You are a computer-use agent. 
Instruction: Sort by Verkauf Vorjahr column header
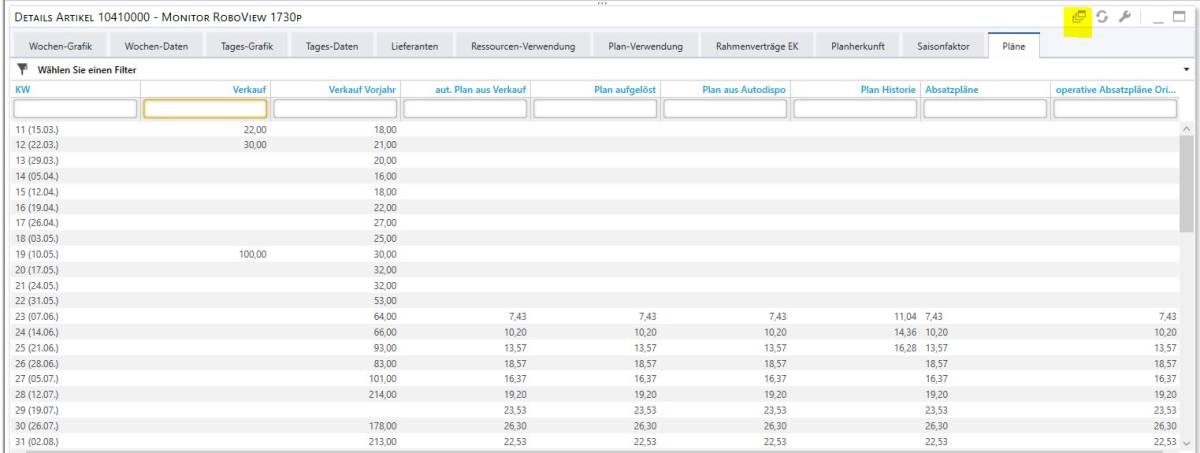[x=335, y=90]
